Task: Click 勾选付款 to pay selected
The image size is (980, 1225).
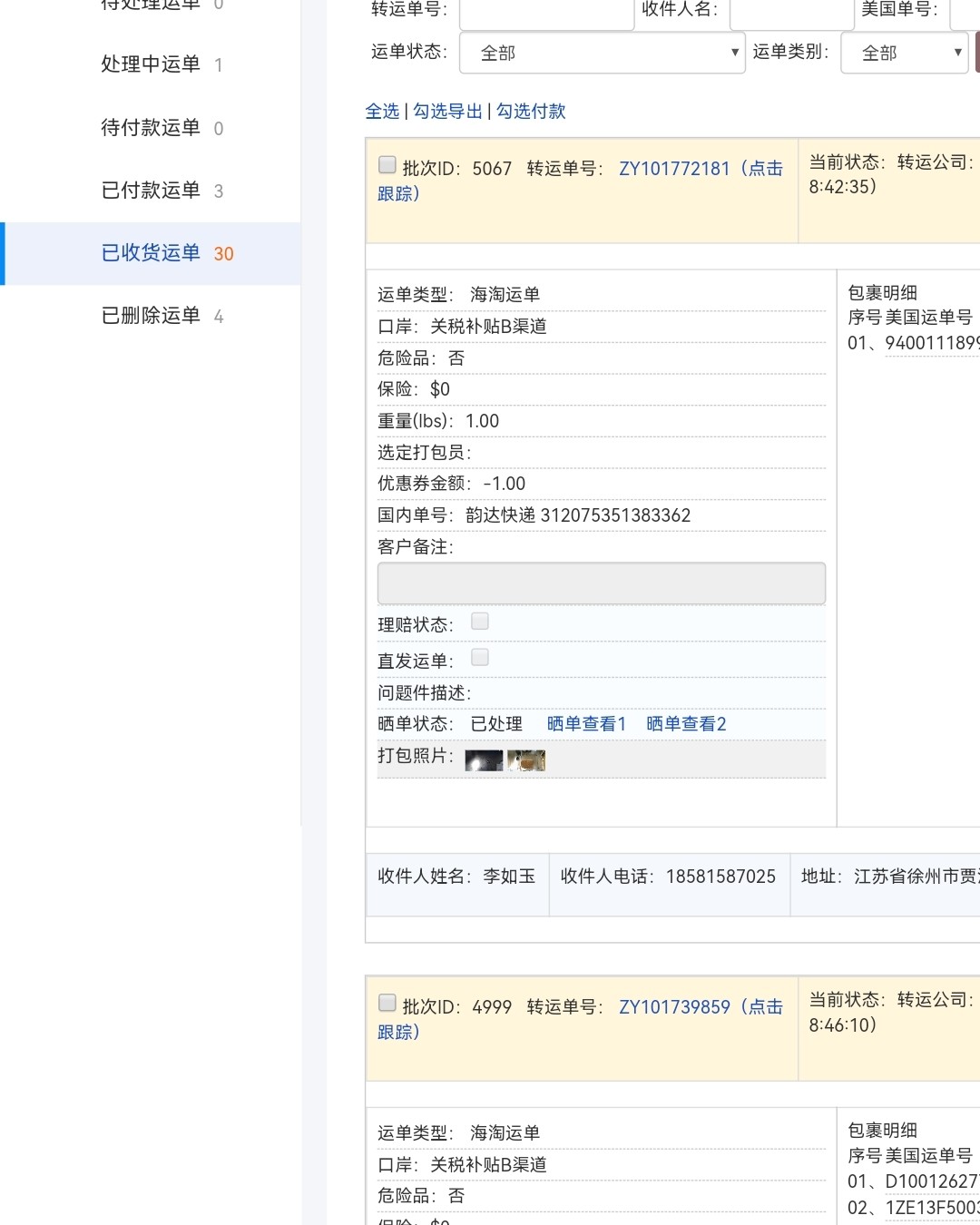Action: [528, 112]
